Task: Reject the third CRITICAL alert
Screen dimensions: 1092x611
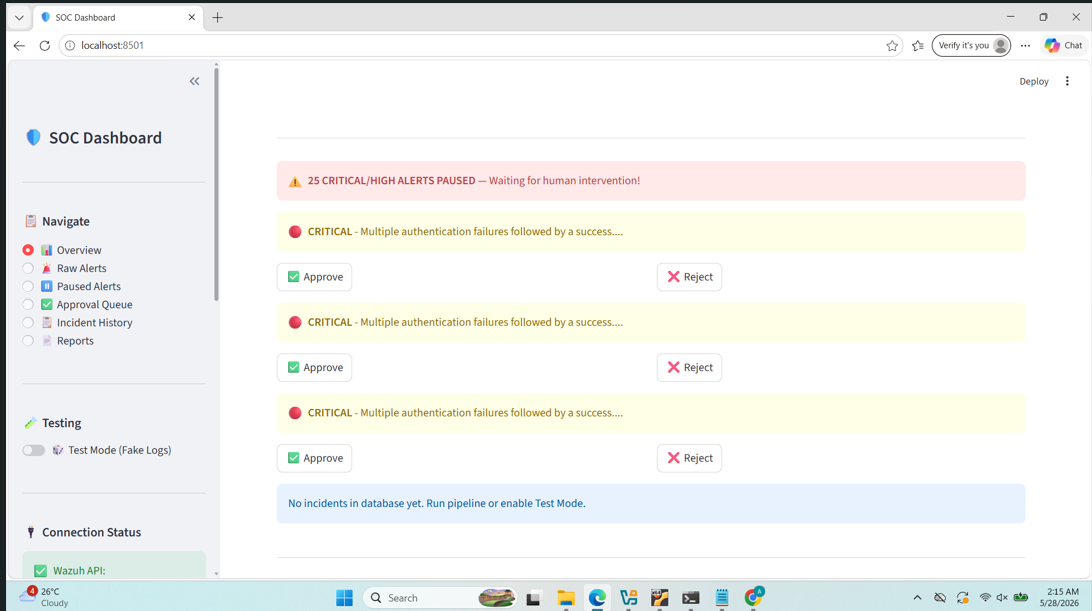Action: pyautogui.click(x=689, y=458)
